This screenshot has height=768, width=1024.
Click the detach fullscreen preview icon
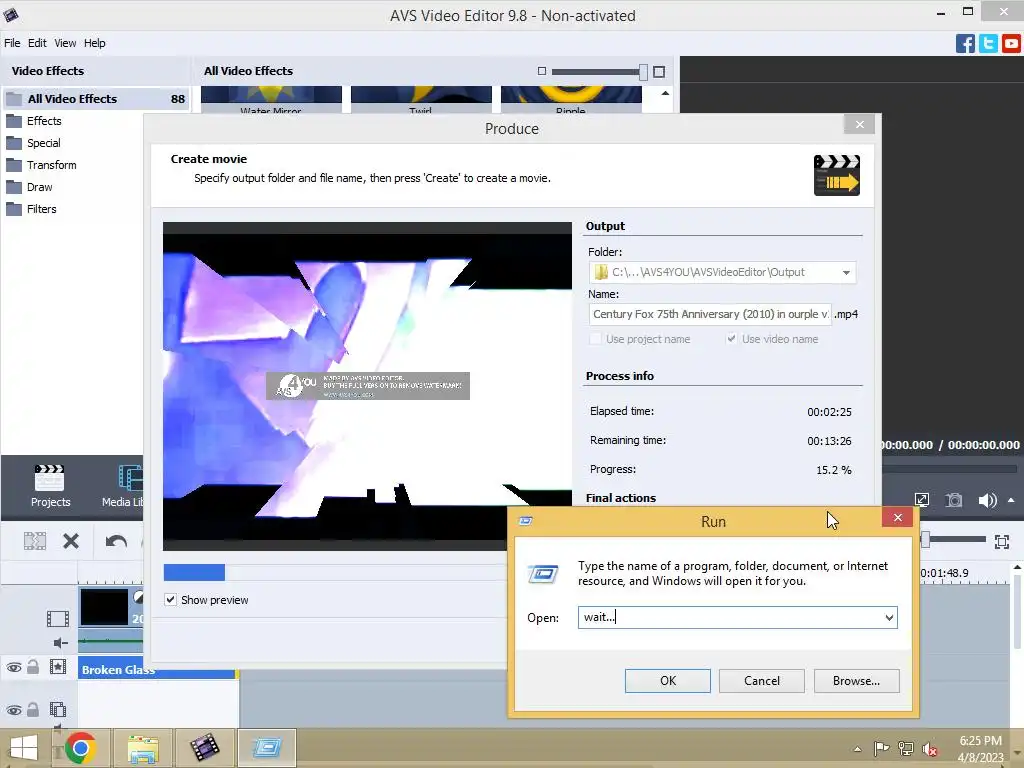click(x=921, y=500)
